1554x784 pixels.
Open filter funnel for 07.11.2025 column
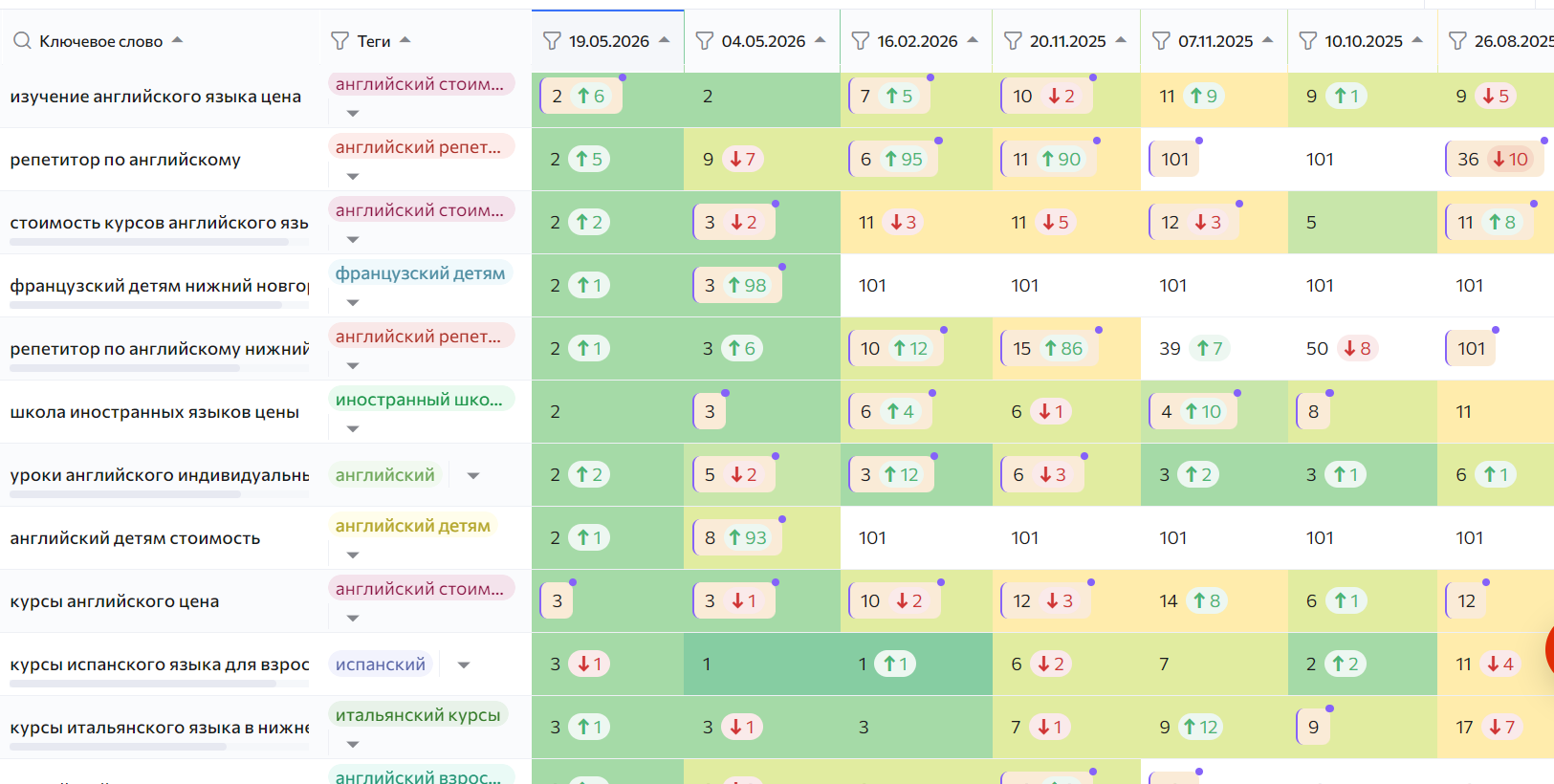coord(1161,41)
